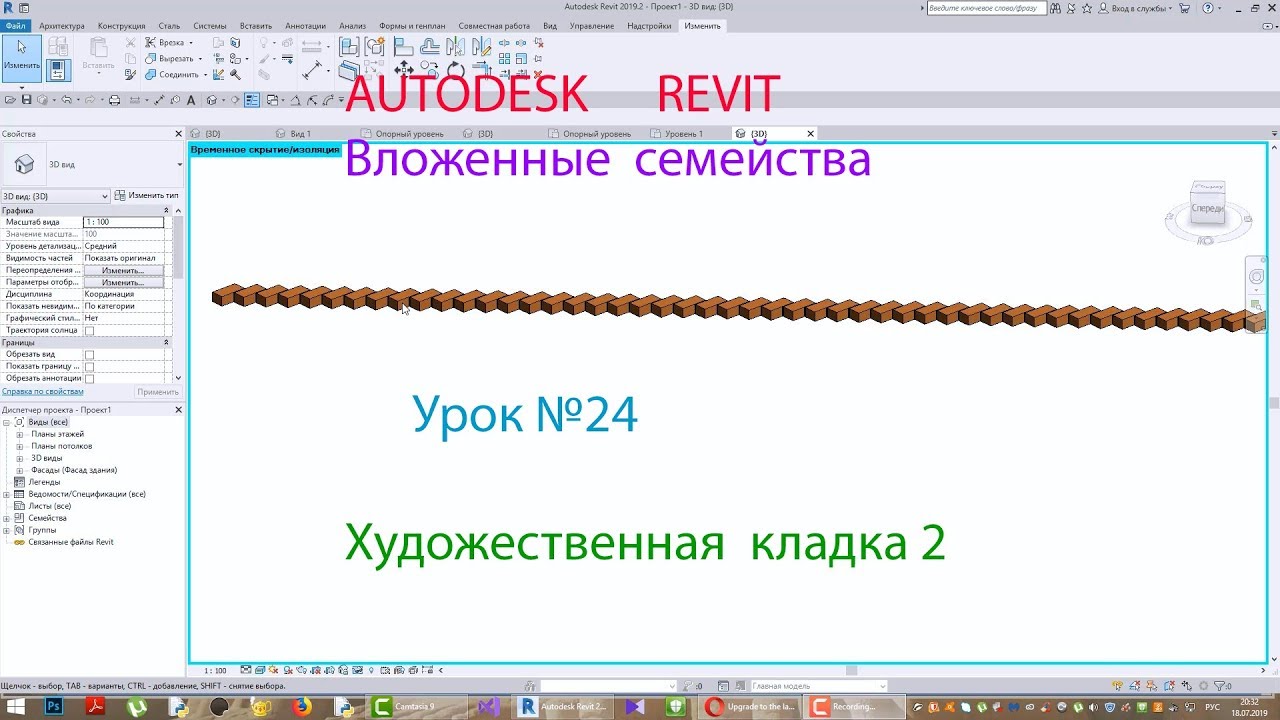Click the Text 'A' tool in quick access toolbar

click(191, 100)
